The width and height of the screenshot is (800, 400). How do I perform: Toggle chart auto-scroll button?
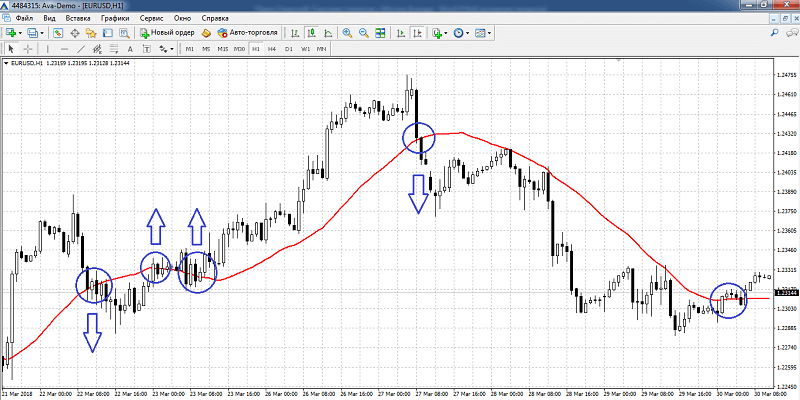pyautogui.click(x=402, y=33)
